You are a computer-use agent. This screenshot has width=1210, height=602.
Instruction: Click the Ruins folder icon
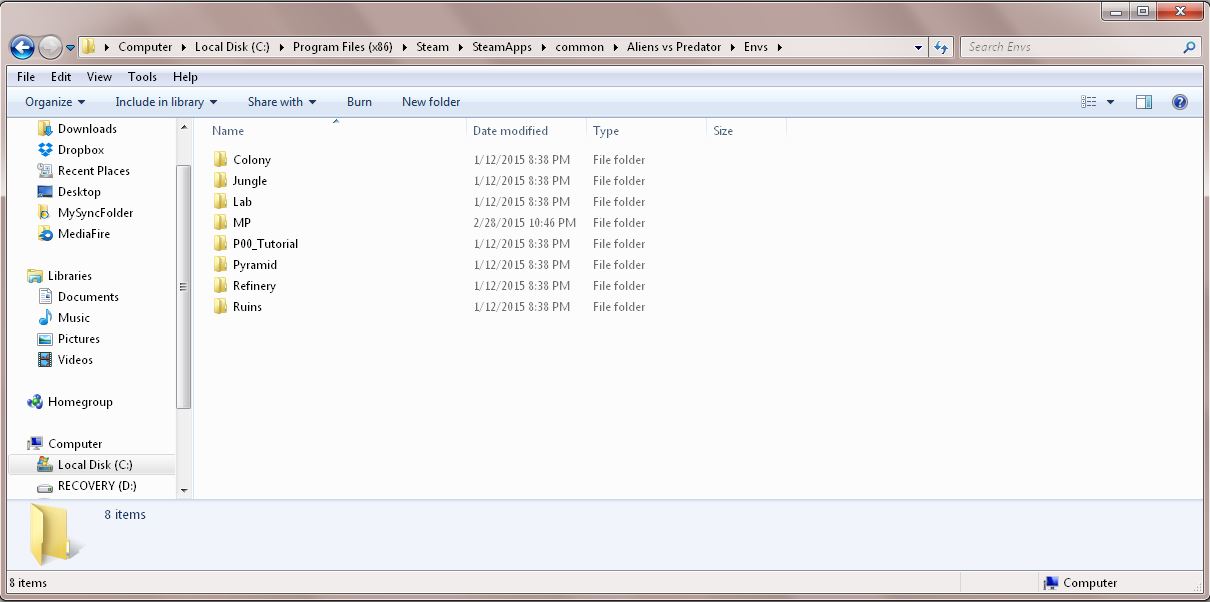pyautogui.click(x=221, y=307)
